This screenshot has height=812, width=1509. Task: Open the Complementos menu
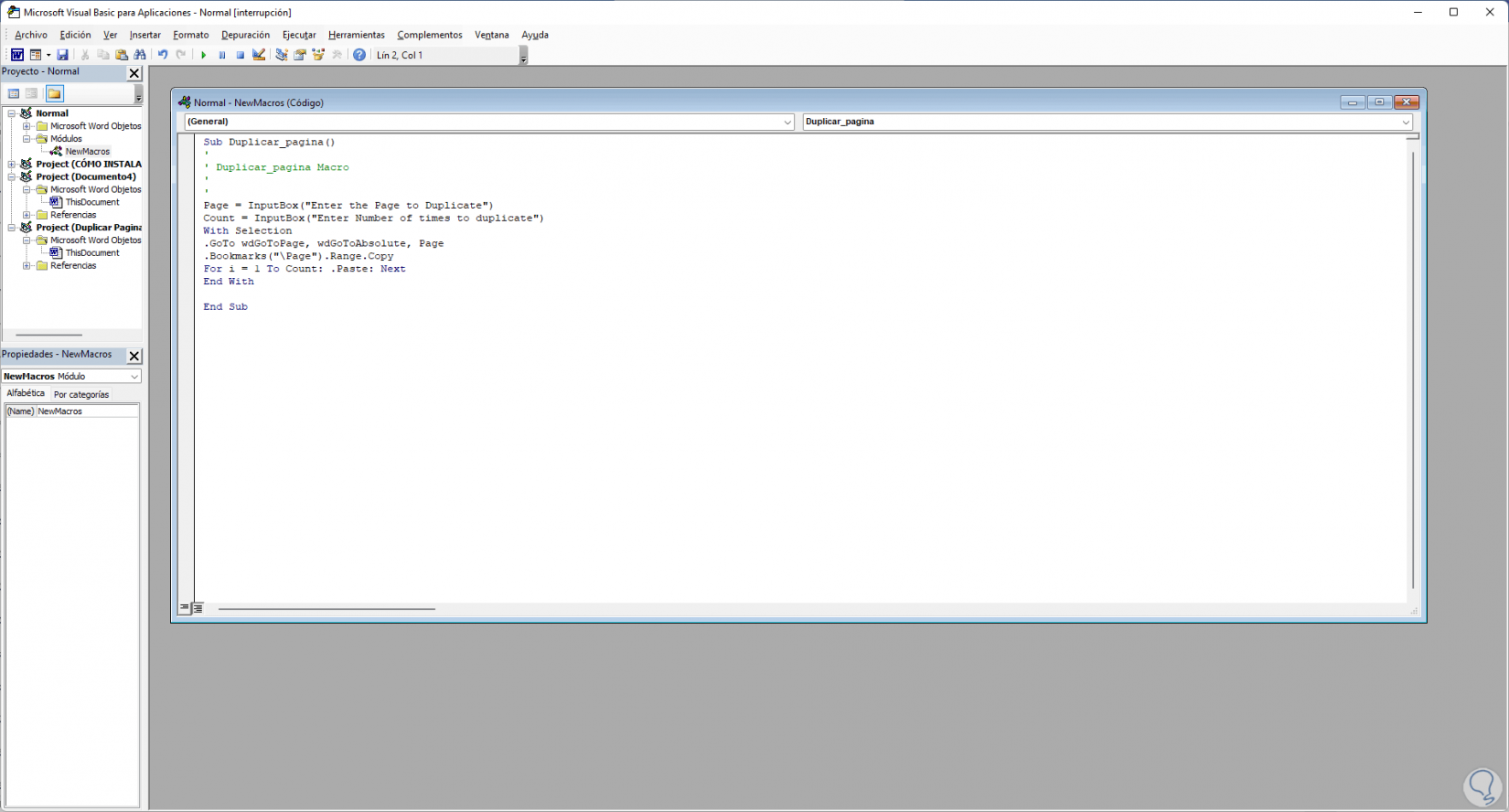(x=430, y=35)
